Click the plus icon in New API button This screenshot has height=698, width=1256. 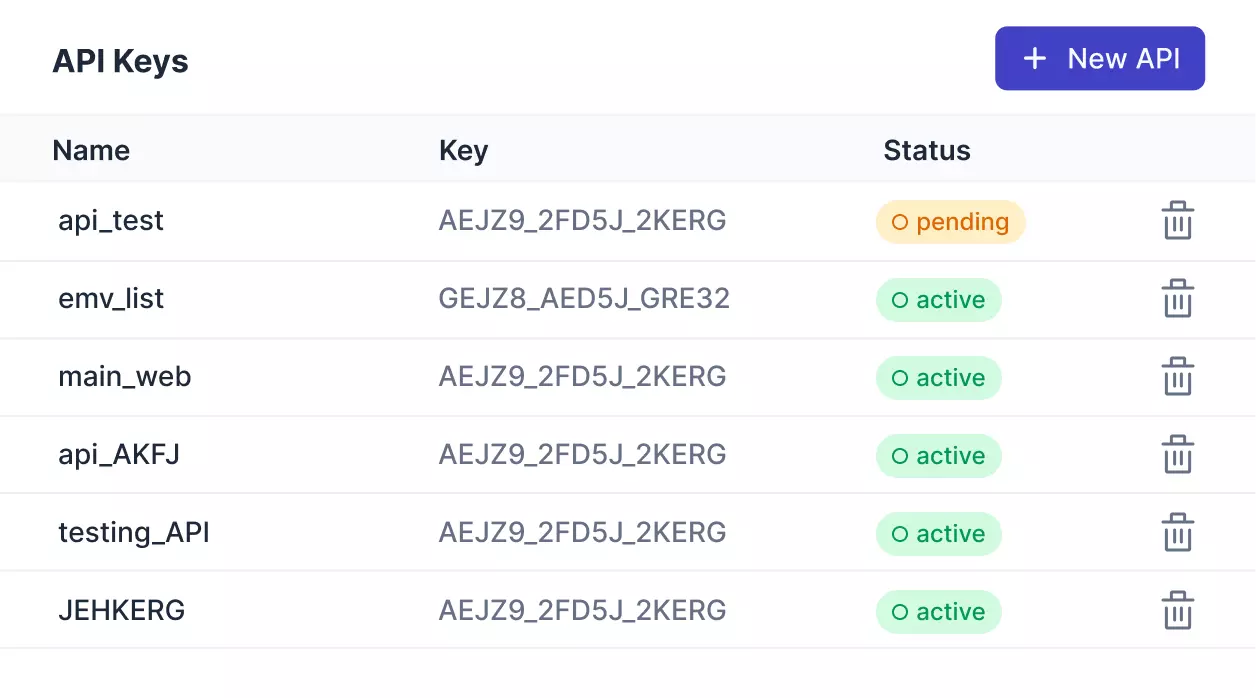click(1035, 59)
